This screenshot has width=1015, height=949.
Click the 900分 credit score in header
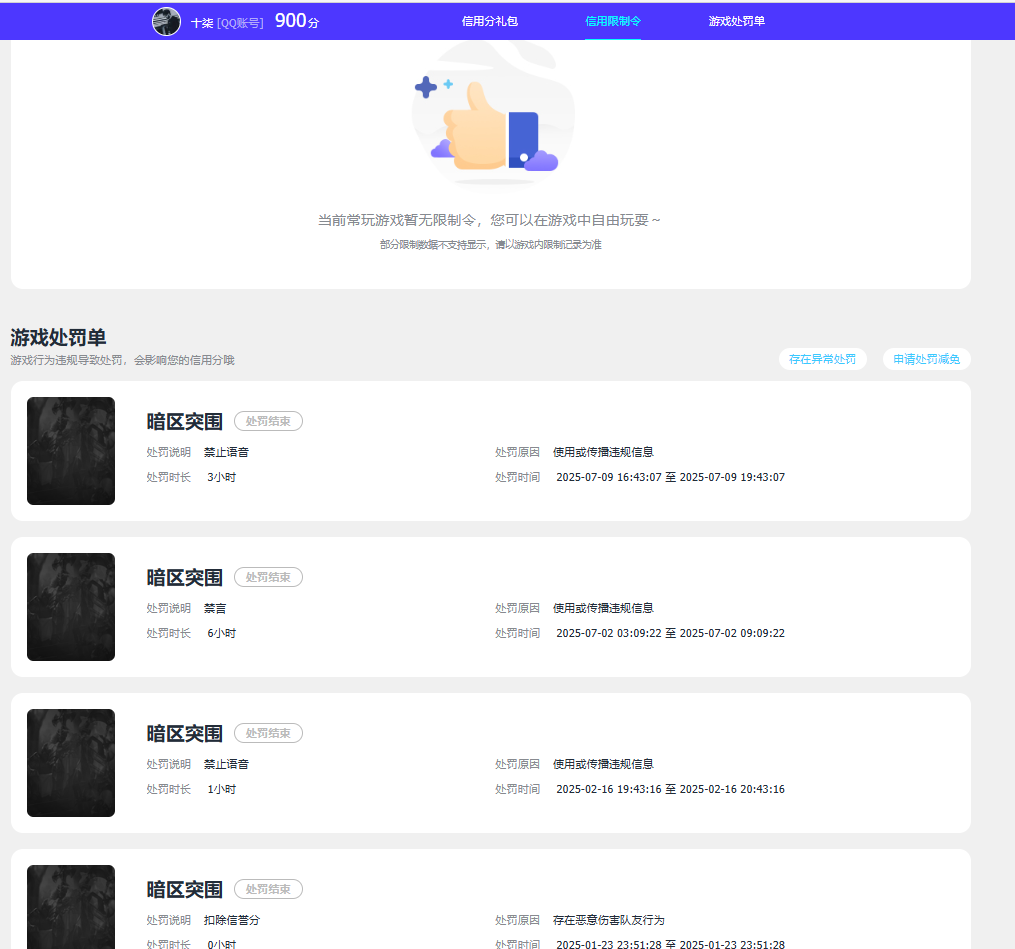point(296,21)
